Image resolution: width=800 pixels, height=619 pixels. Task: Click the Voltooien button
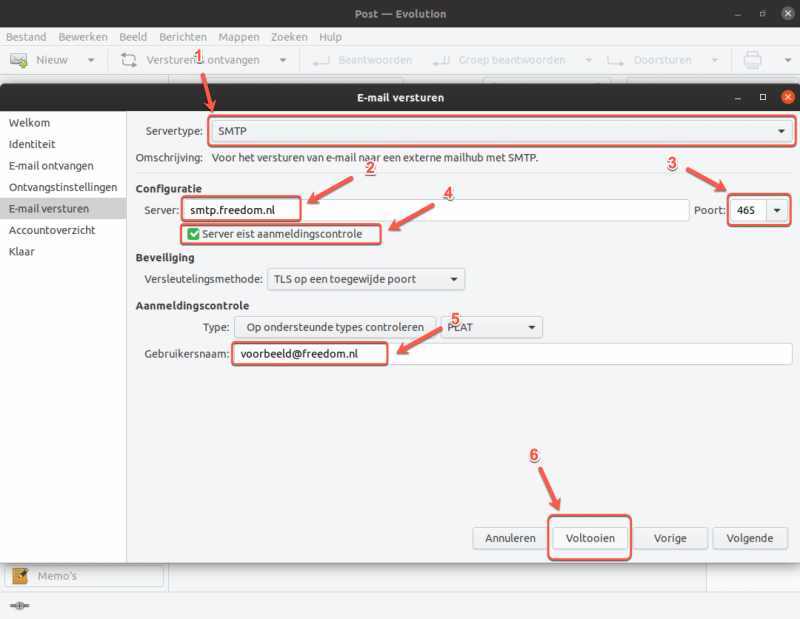[x=590, y=538]
